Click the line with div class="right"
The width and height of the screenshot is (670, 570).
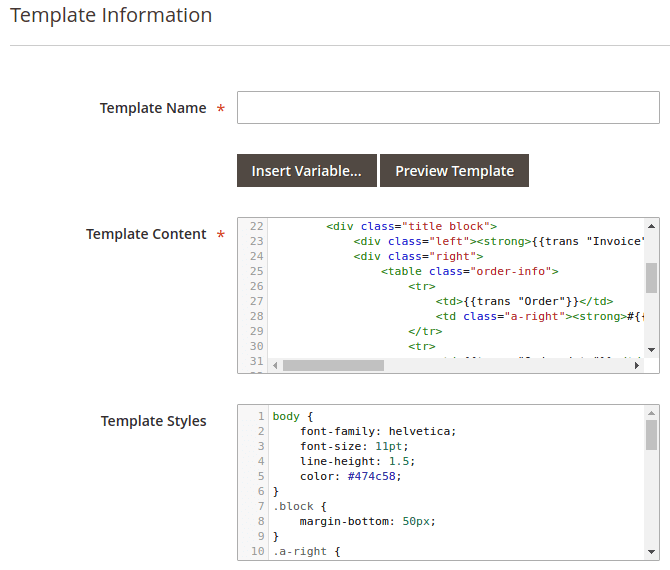click(x=418, y=256)
